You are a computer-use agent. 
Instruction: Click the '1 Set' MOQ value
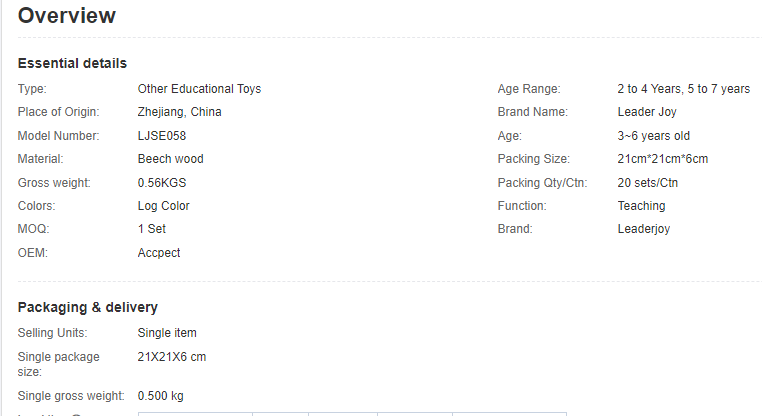[x=153, y=229]
